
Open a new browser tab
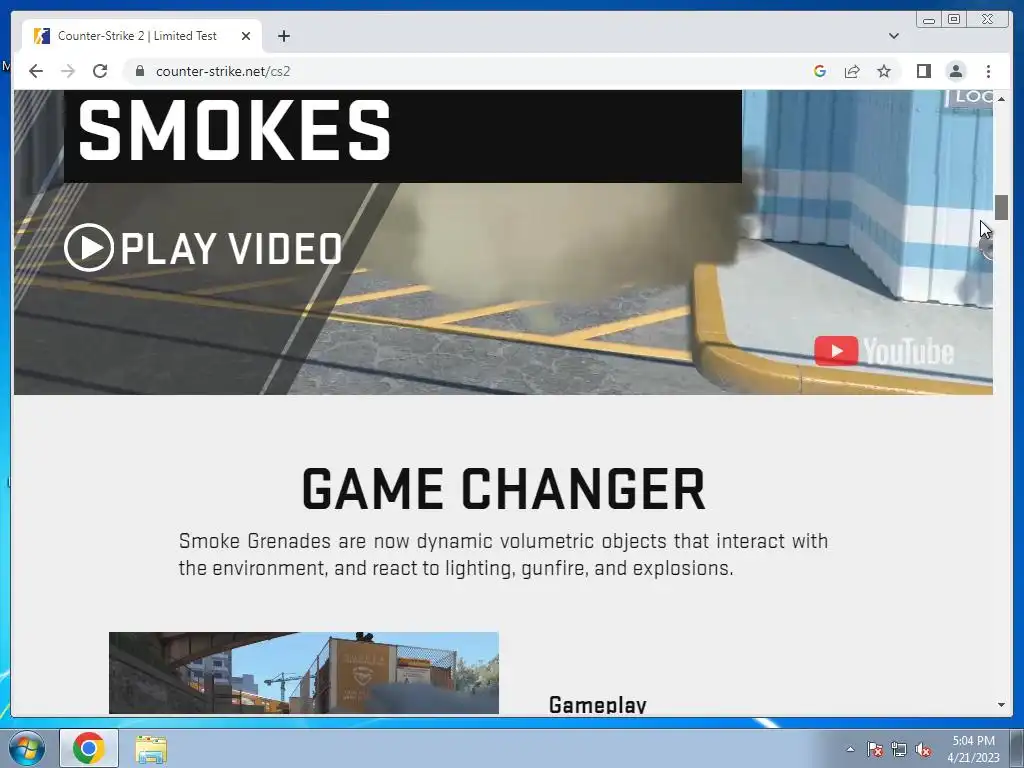pyautogui.click(x=283, y=36)
